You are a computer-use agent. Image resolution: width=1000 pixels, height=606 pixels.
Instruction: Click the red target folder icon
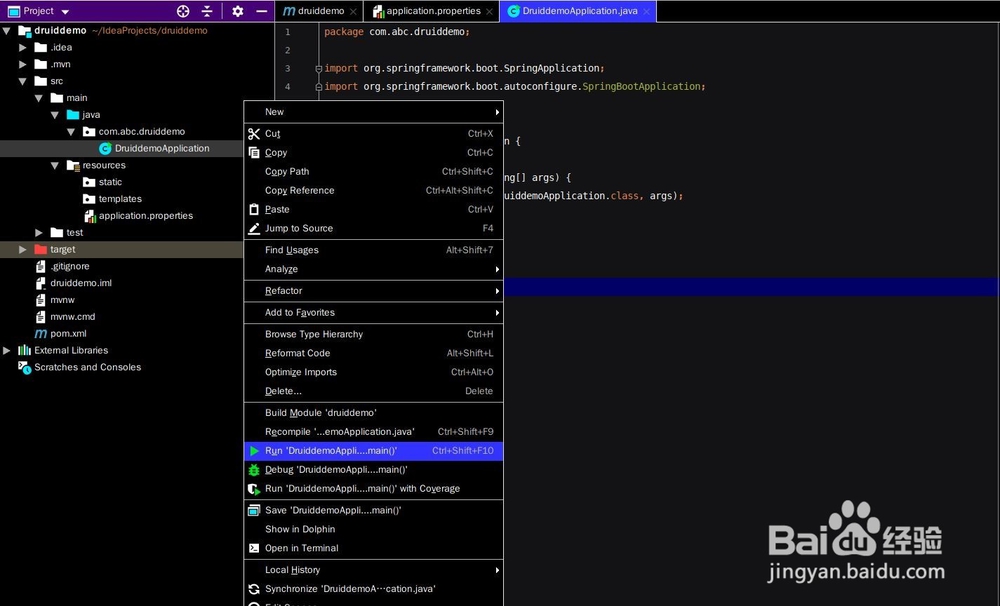(41, 249)
